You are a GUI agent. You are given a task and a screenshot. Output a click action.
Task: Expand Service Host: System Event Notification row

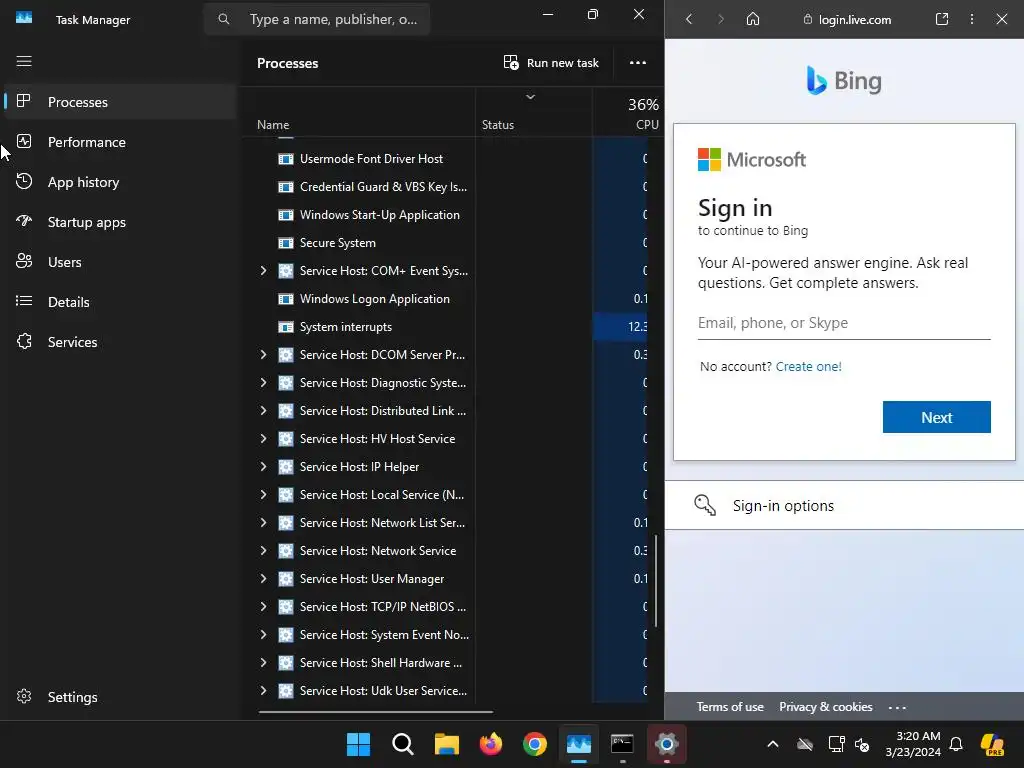point(263,635)
